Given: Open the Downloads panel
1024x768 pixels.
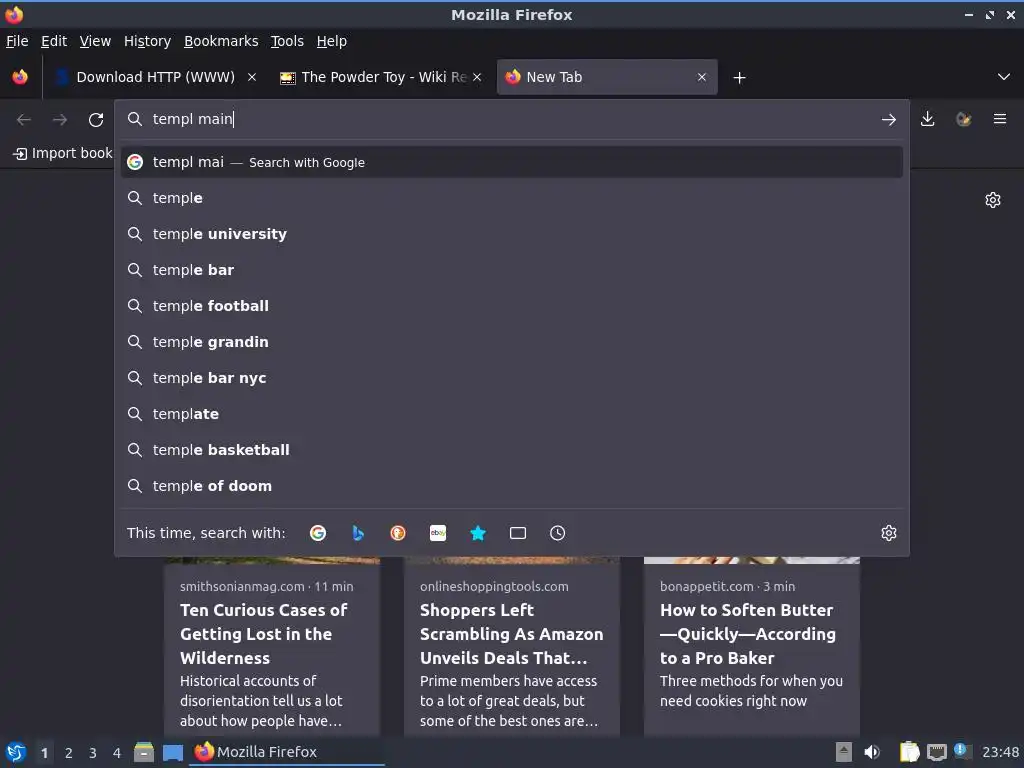Looking at the screenshot, I should pyautogui.click(x=927, y=119).
